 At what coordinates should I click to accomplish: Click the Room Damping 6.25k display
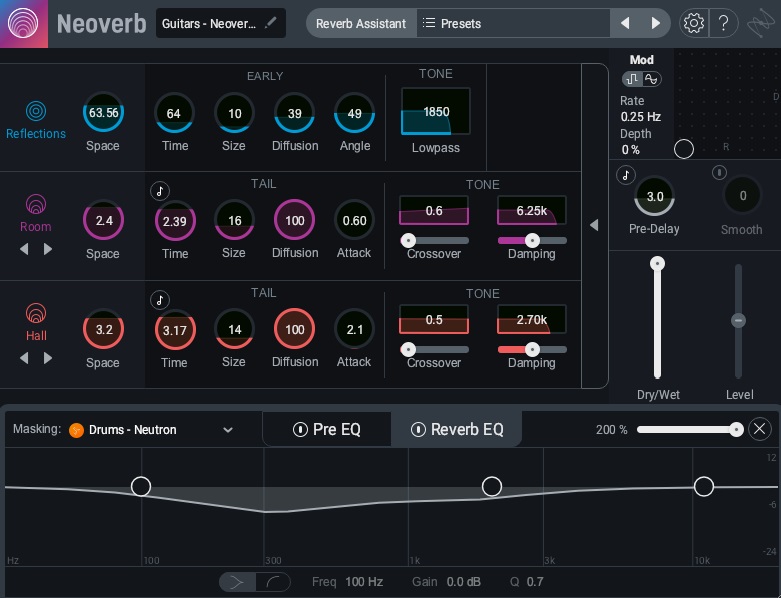532,211
